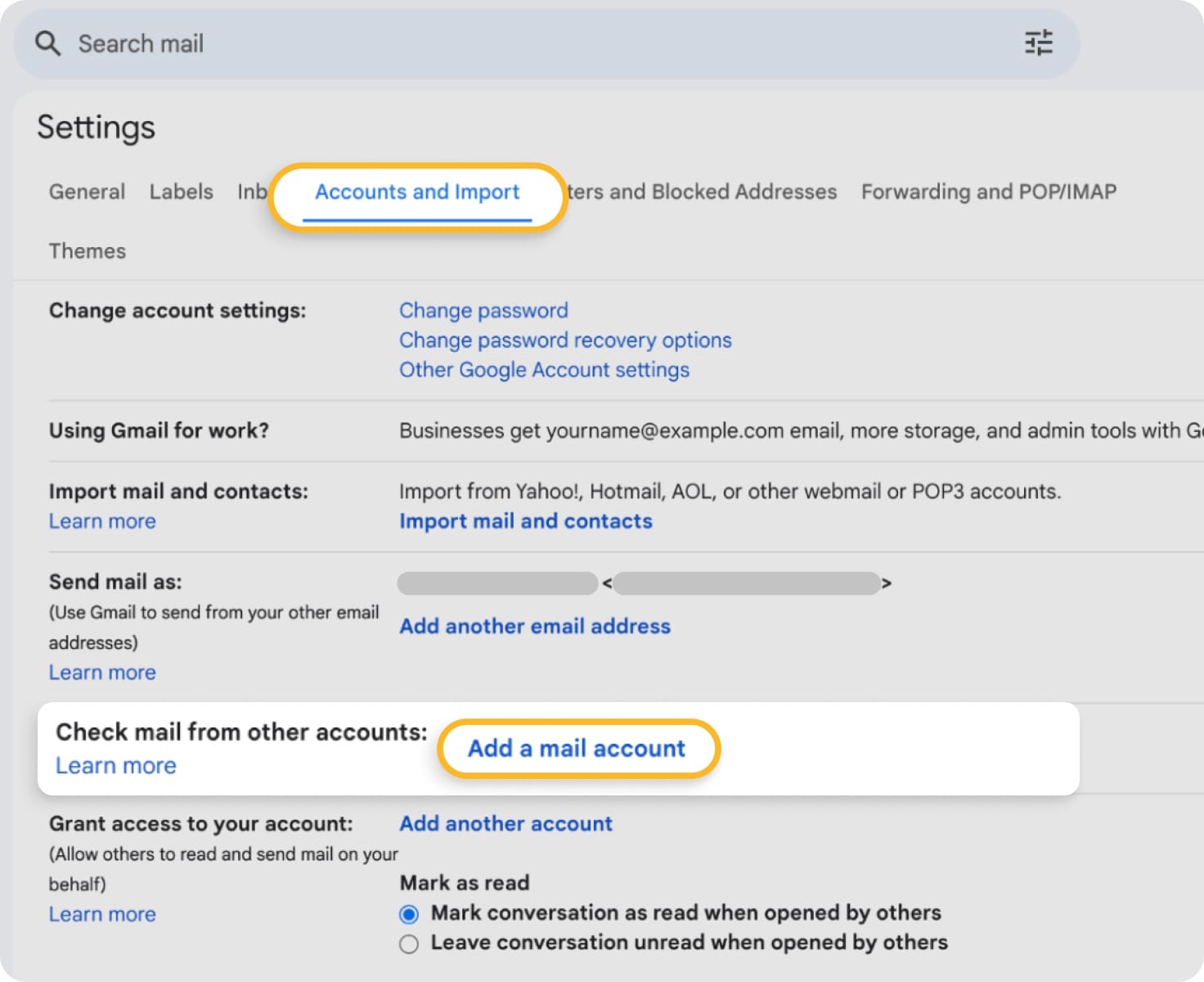Go to Forwarding and POP/IMAP tab
This screenshot has width=1204, height=982.
click(x=988, y=191)
